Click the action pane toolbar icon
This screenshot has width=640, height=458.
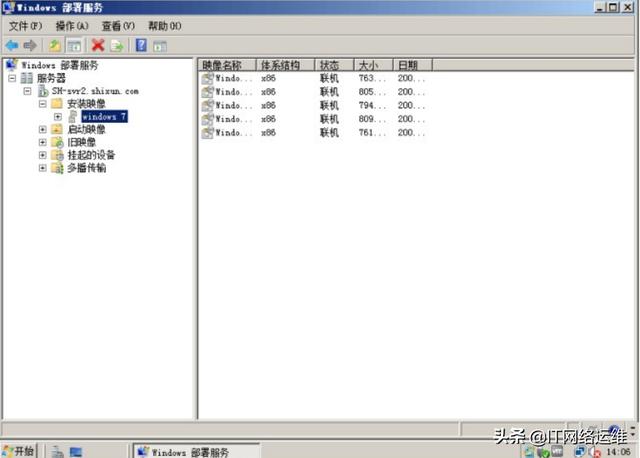pos(160,46)
